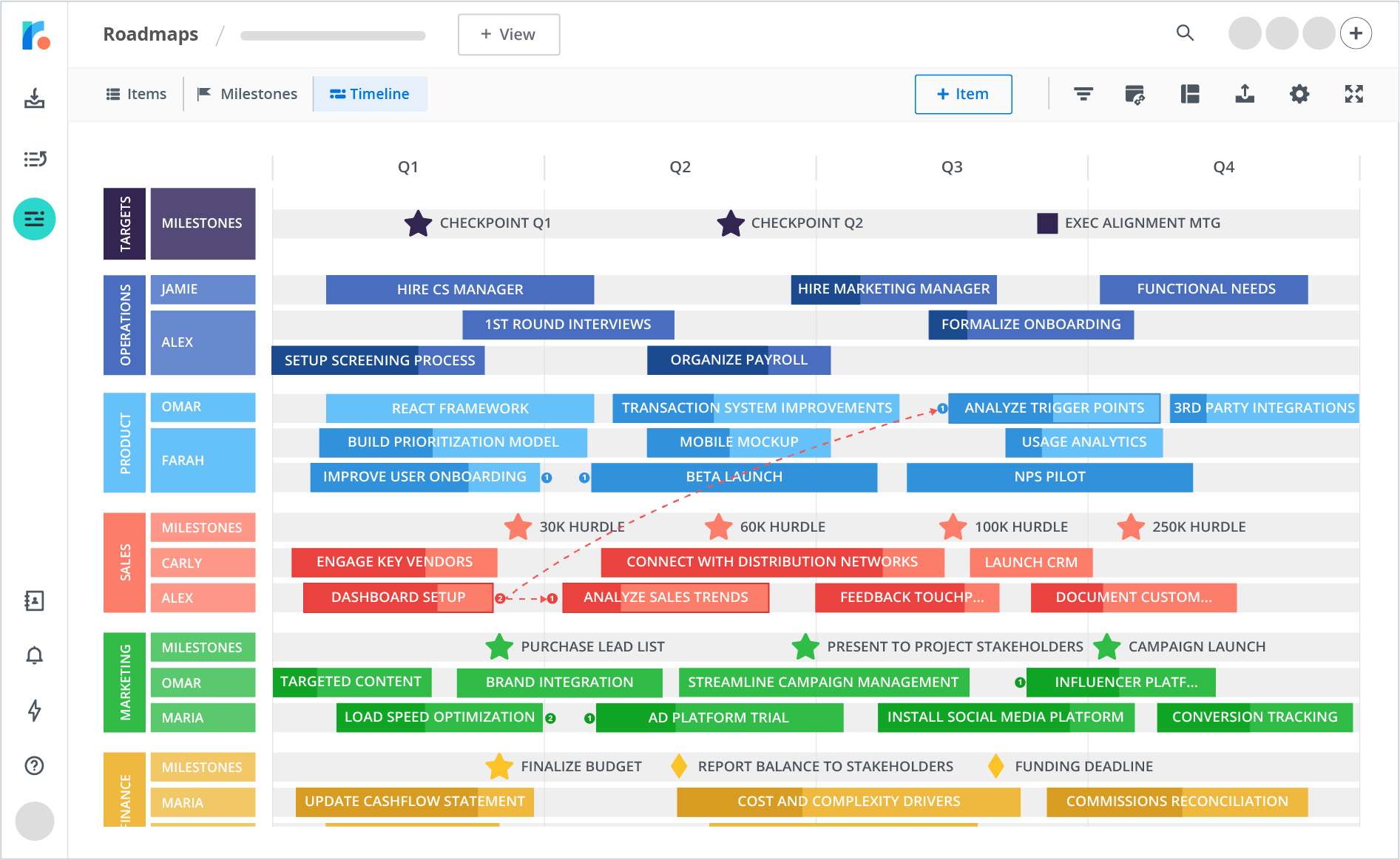Open the search magnifier at top right
1400x860 pixels.
coord(1185,33)
